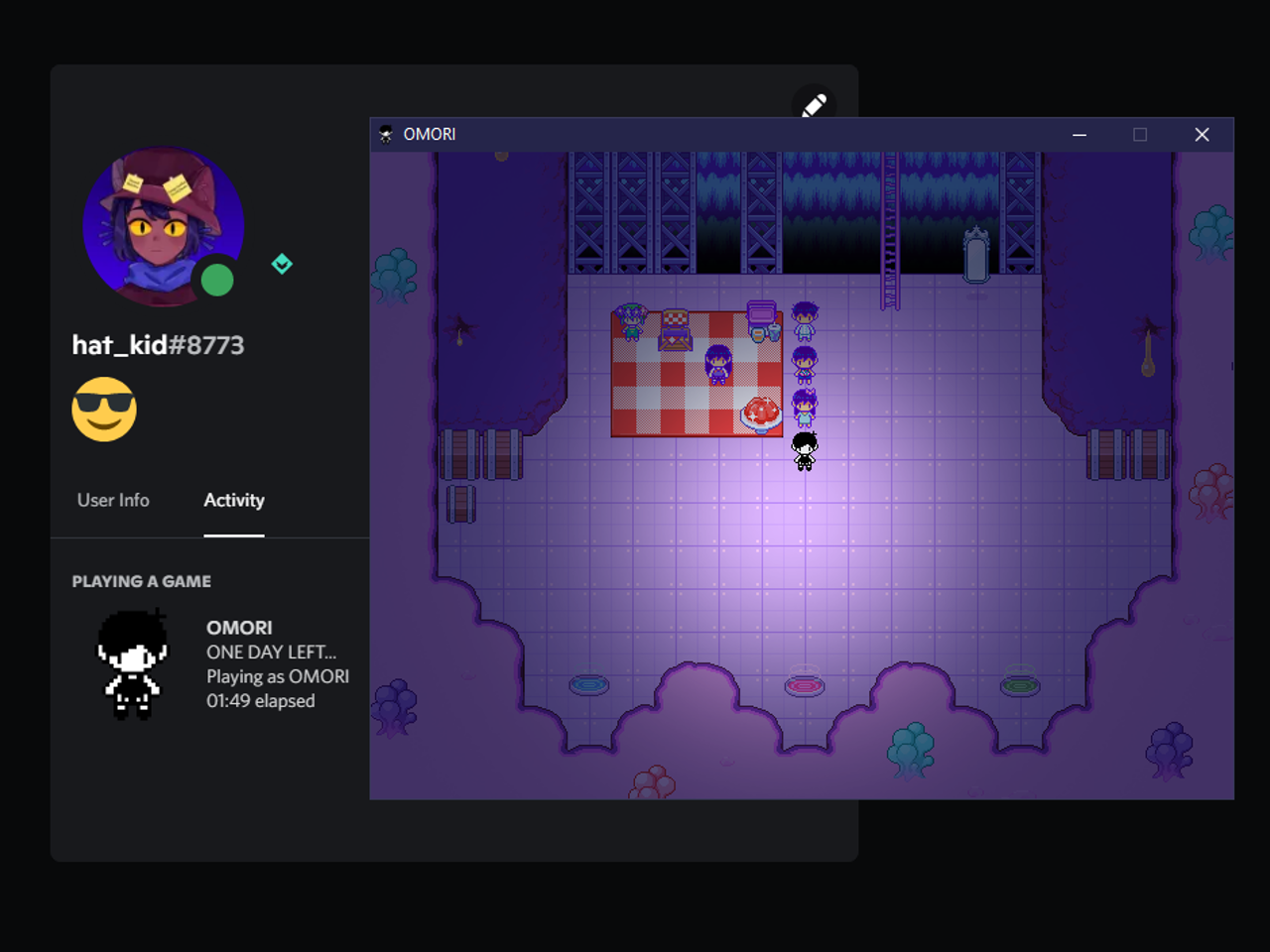Switch to the User Info tab
The image size is (1270, 952).
113,501
